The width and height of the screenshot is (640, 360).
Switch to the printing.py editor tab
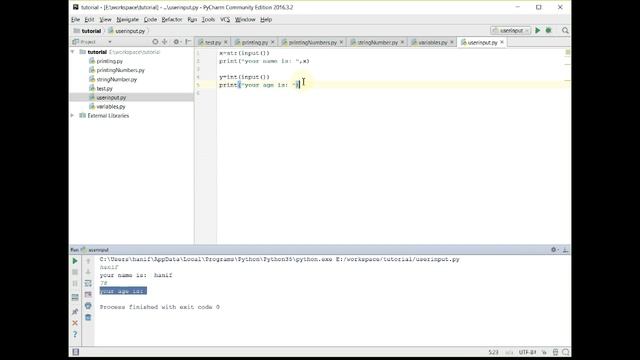point(255,42)
